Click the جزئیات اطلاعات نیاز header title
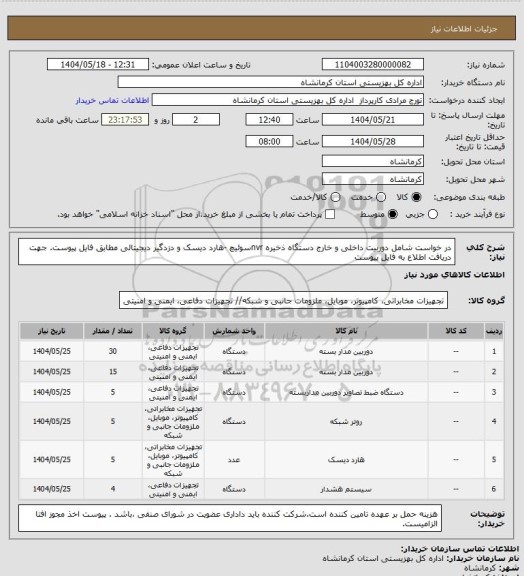 [464, 29]
